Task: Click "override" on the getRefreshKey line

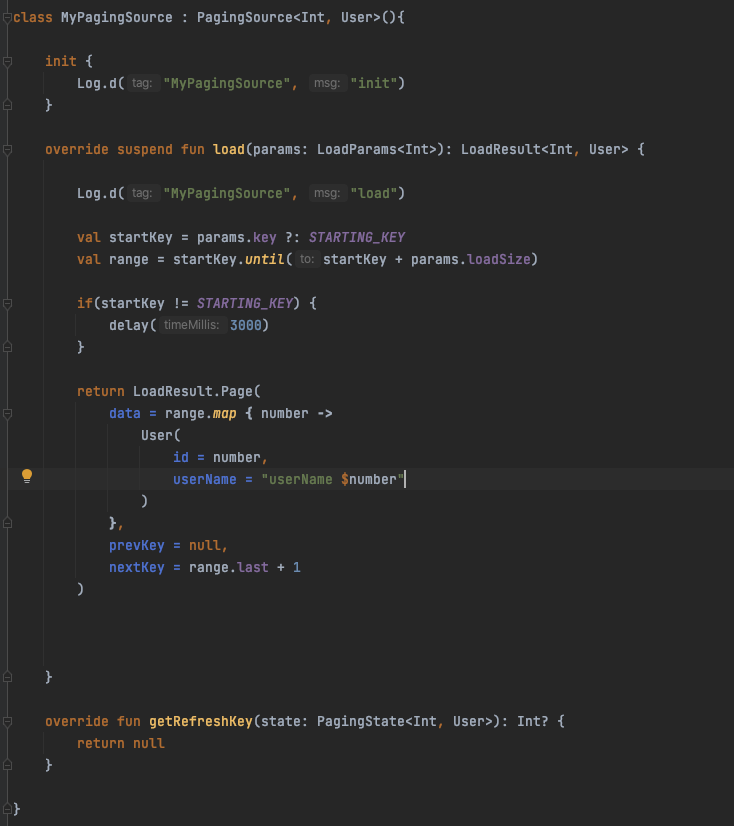Action: 76,721
